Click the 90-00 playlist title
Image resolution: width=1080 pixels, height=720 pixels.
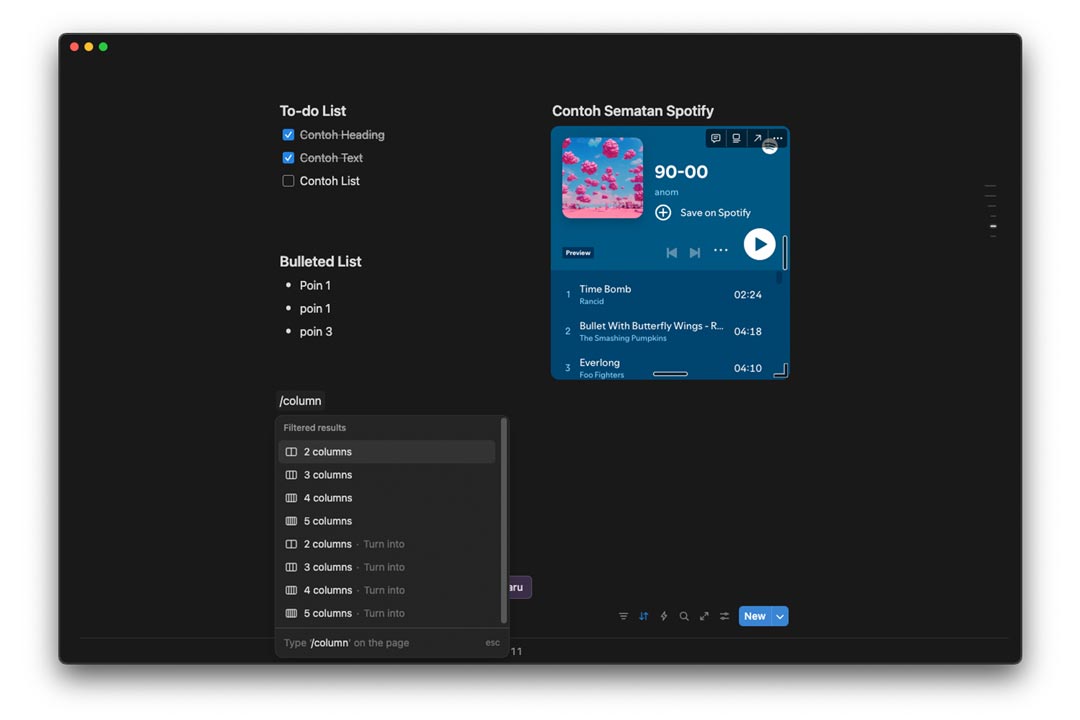point(681,172)
